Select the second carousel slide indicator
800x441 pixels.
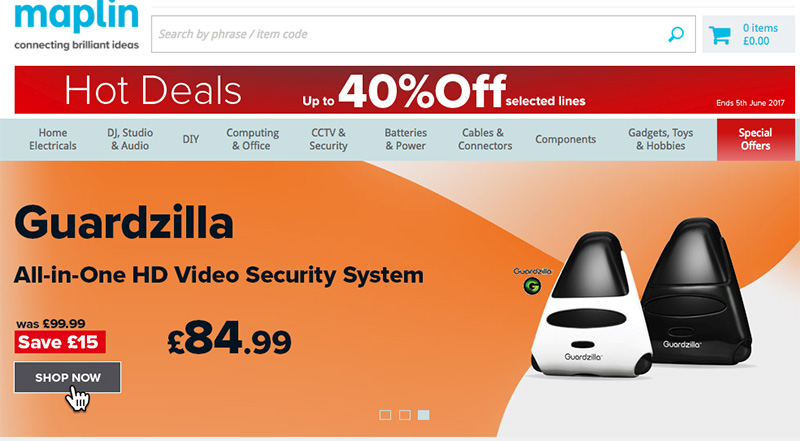coord(405,415)
